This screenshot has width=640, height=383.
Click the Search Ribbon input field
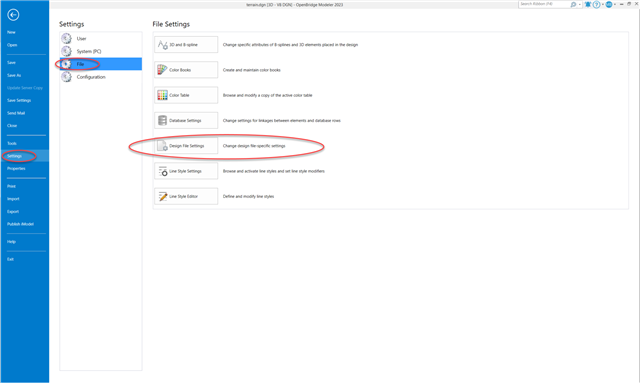544,4
